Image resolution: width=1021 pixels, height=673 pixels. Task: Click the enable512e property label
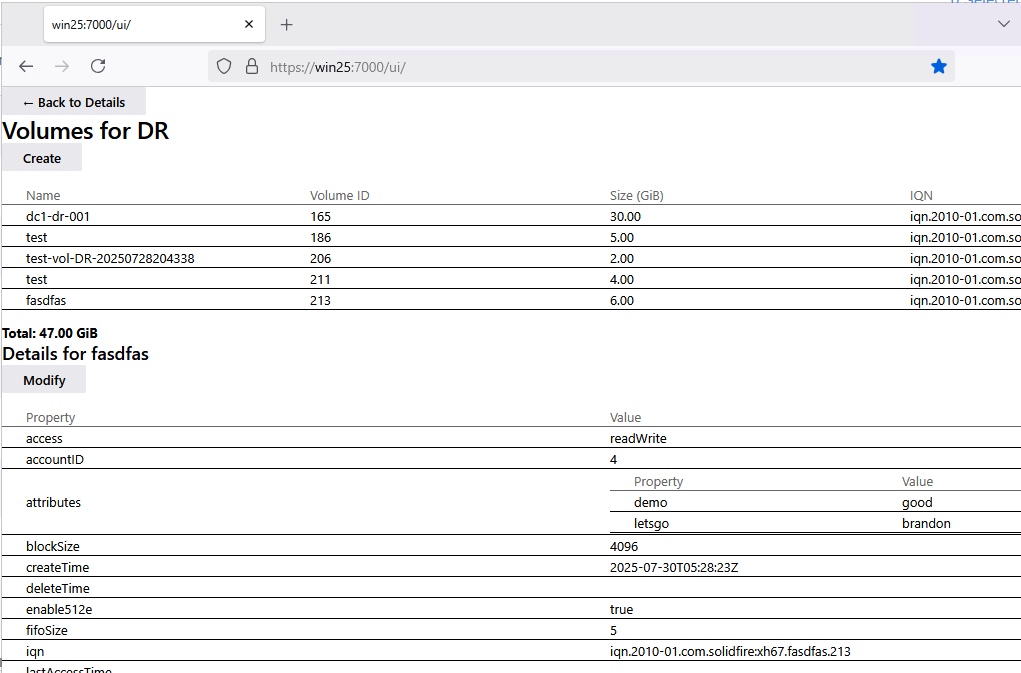(x=59, y=609)
